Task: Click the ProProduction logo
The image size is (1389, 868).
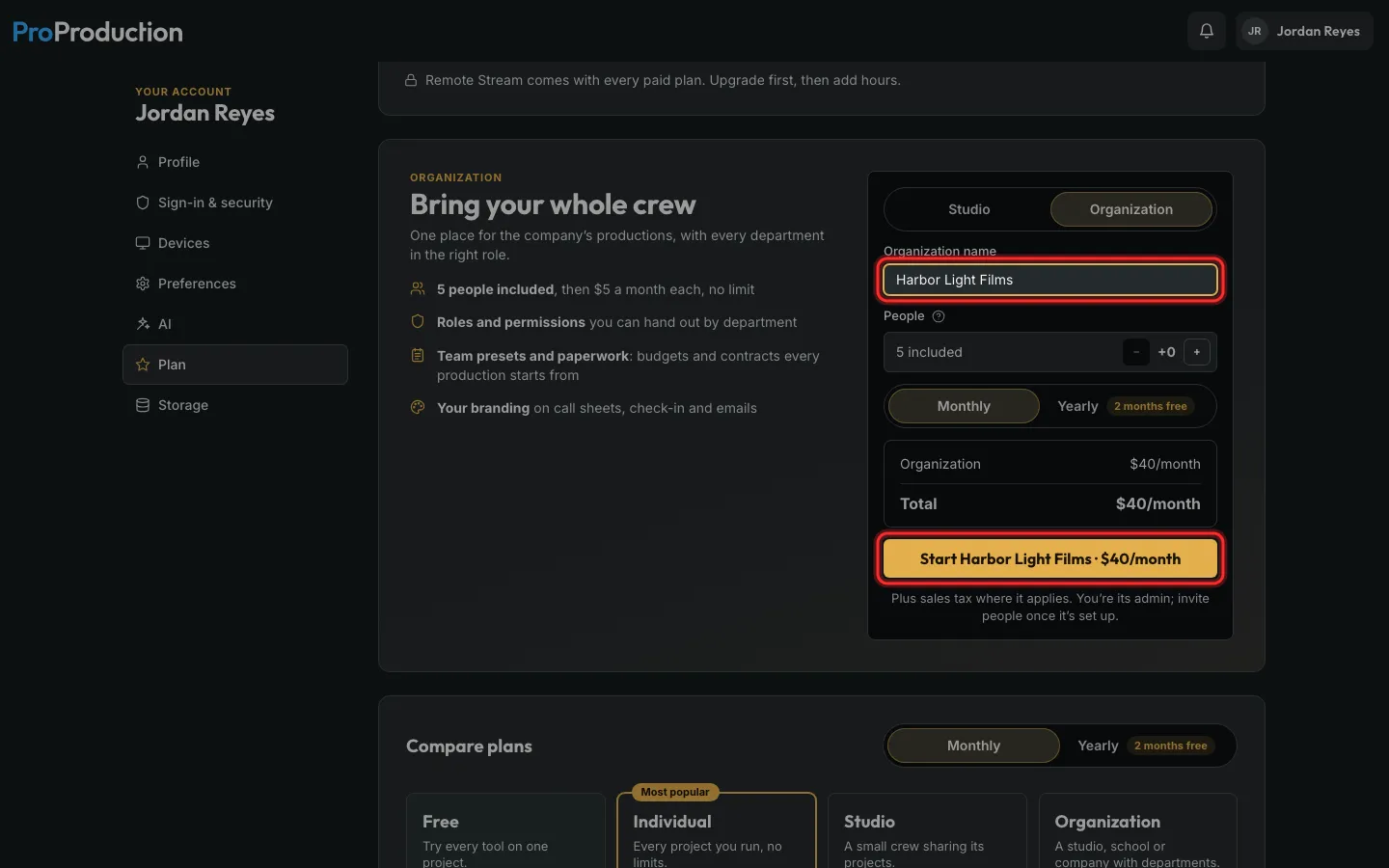Action: (97, 32)
